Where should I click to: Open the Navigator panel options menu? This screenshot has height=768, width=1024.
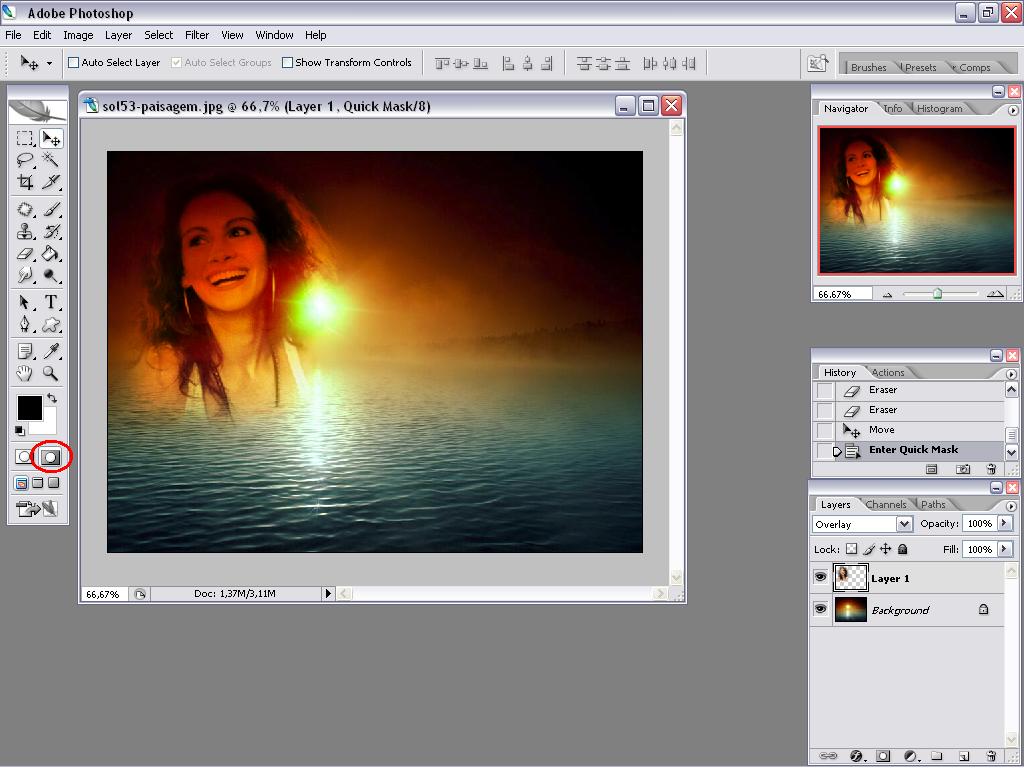tap(1013, 110)
